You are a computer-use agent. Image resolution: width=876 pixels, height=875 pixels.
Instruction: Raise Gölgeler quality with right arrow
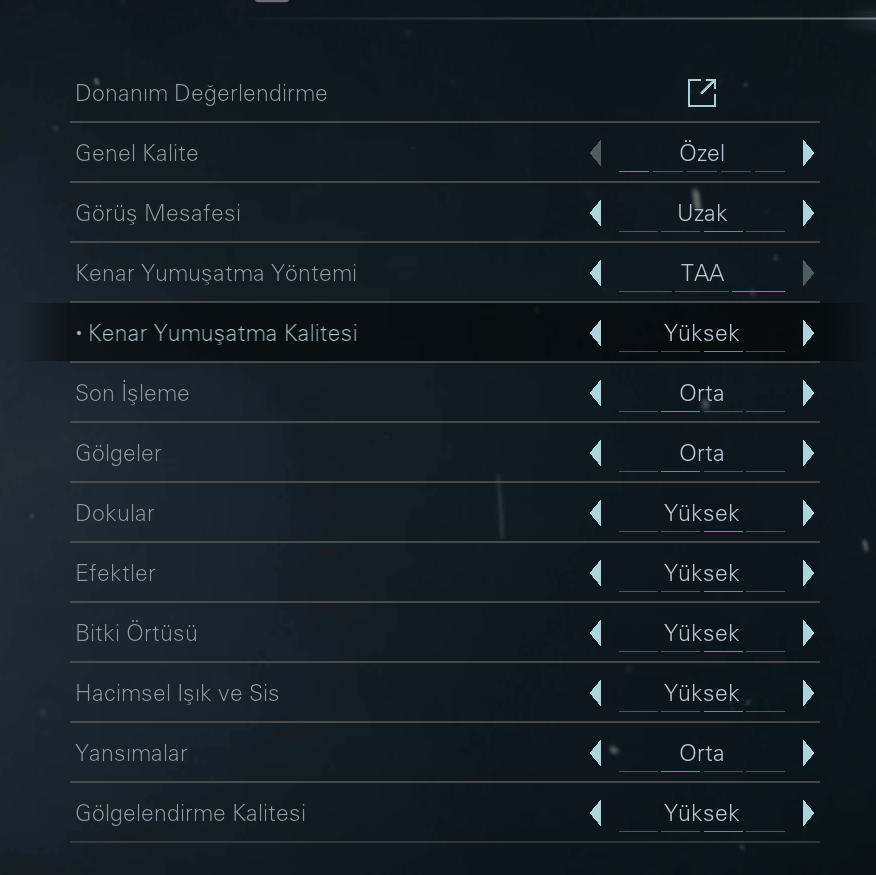[808, 453]
